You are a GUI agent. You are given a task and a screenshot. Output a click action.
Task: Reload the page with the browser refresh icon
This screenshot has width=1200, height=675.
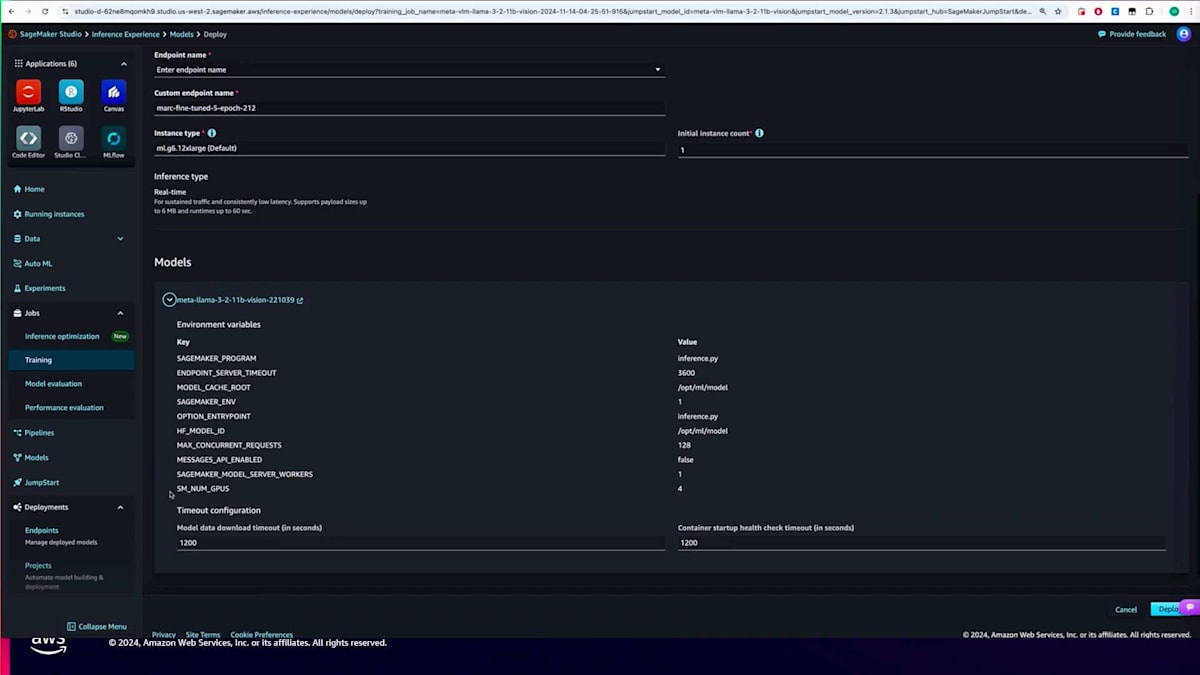[46, 11]
